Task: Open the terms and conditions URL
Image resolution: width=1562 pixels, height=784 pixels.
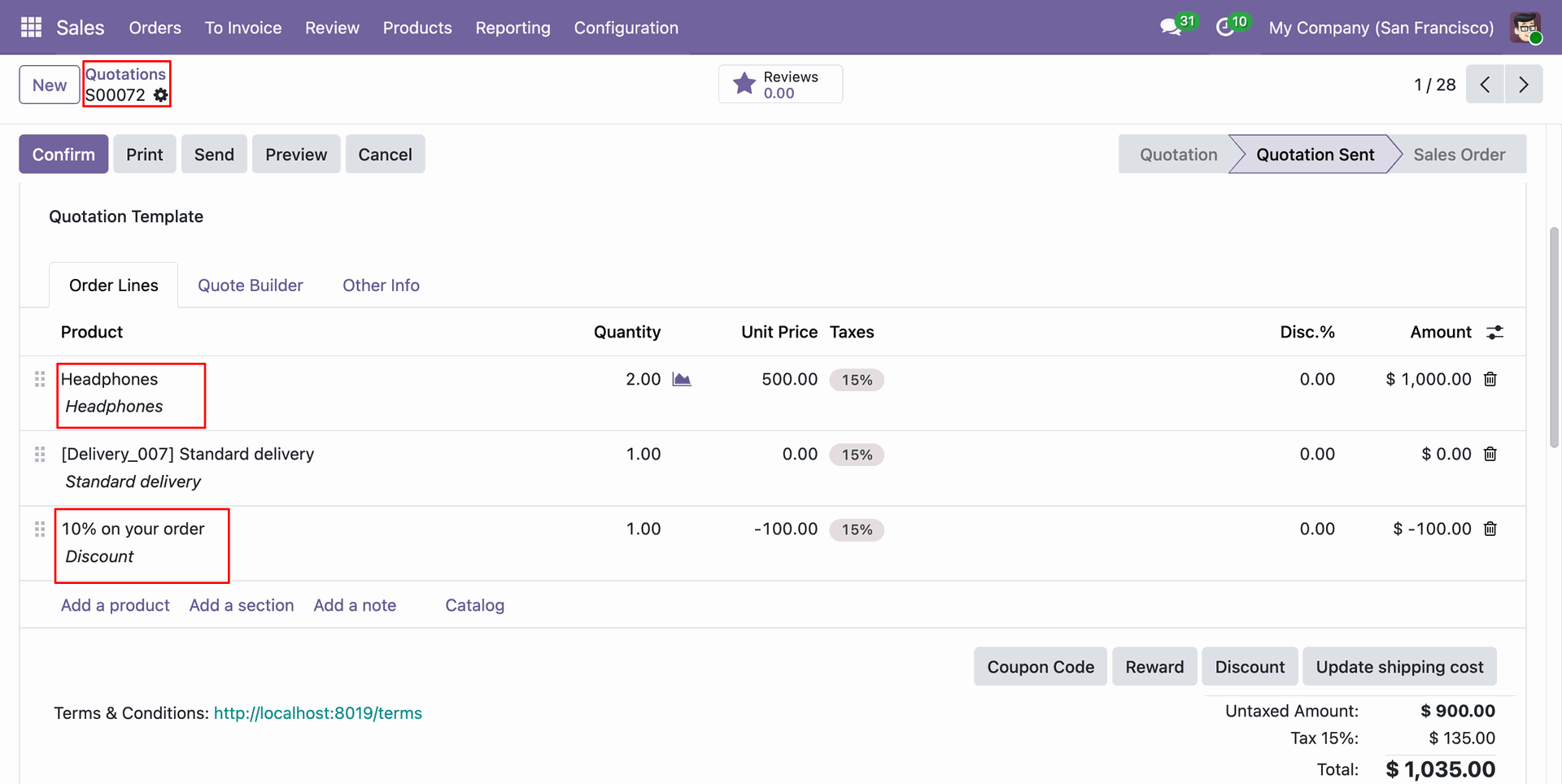Action: 318,713
